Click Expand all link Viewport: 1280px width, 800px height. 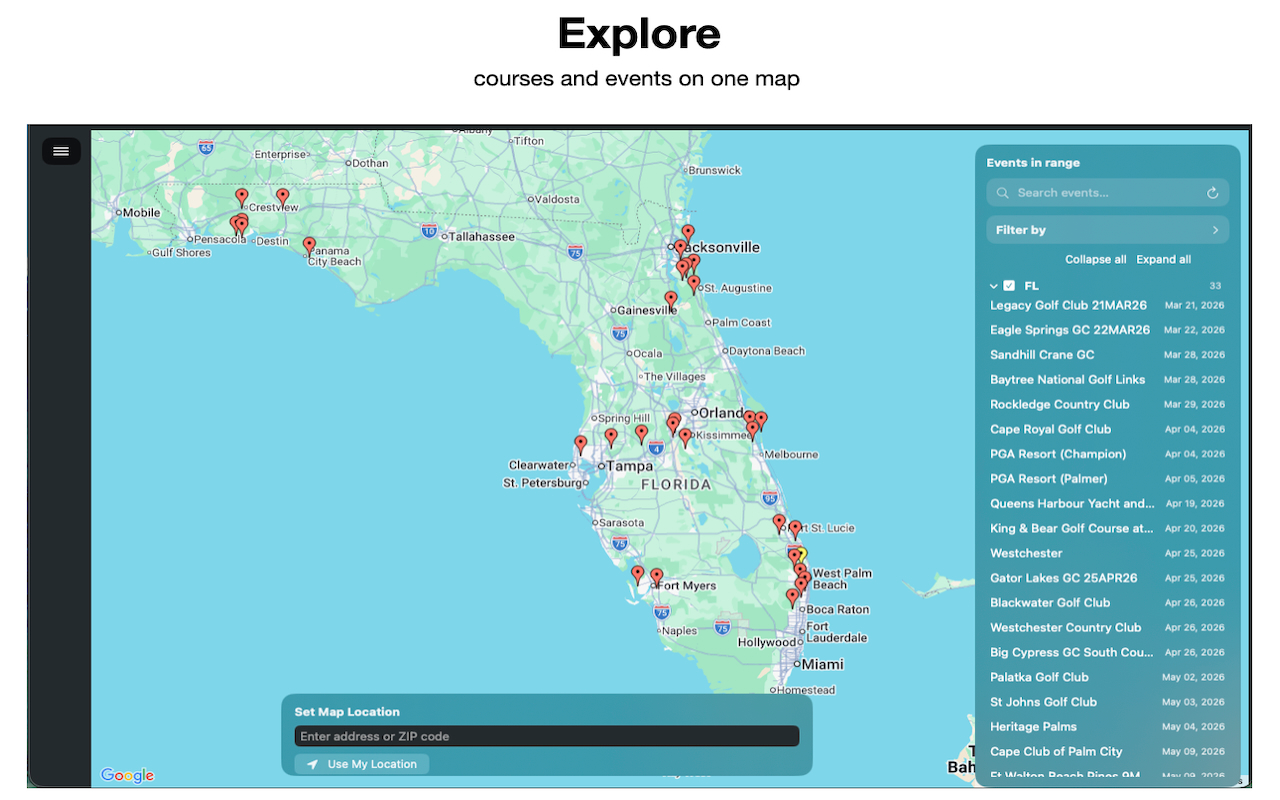(1163, 259)
